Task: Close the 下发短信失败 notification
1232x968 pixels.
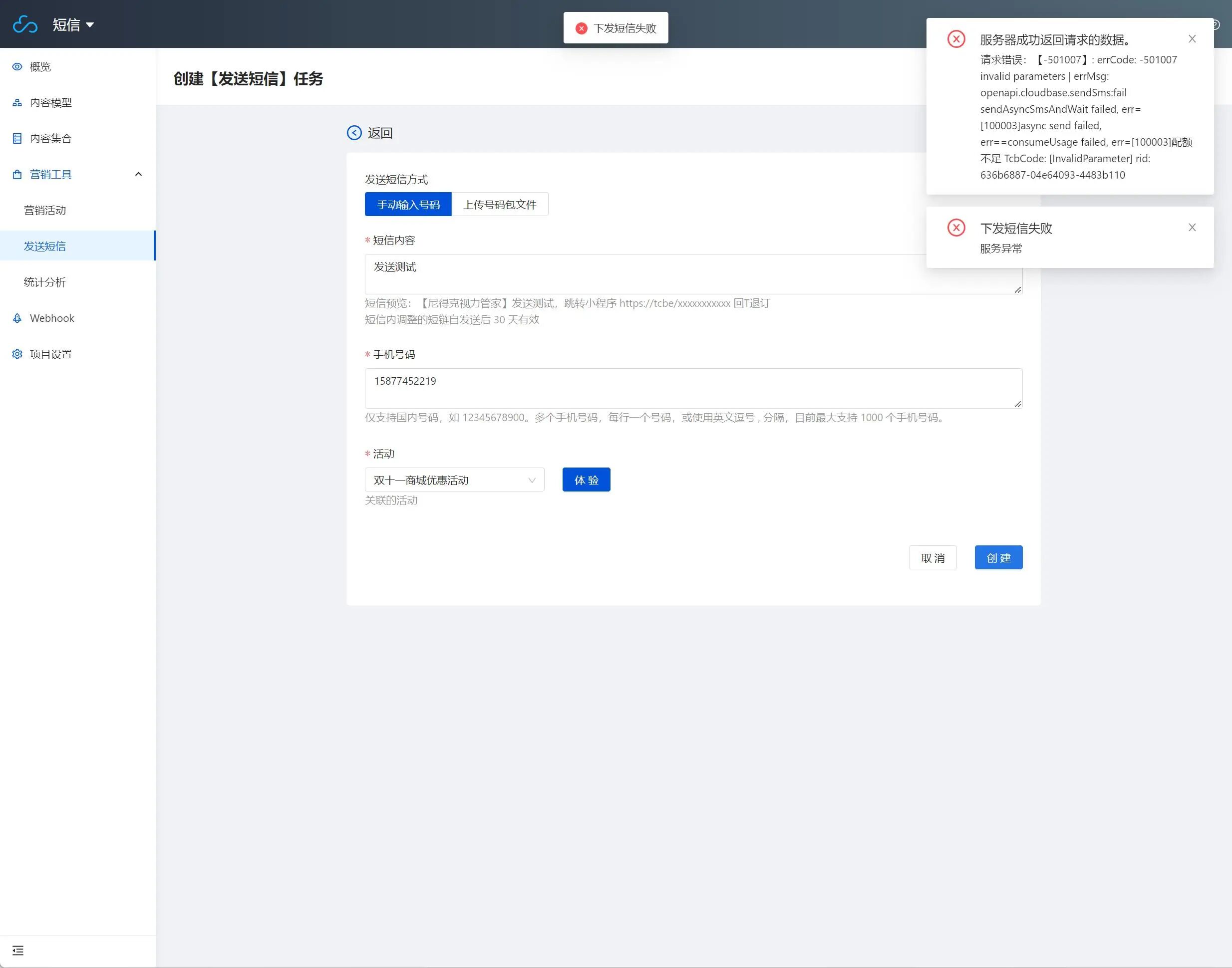Action: (x=1192, y=228)
